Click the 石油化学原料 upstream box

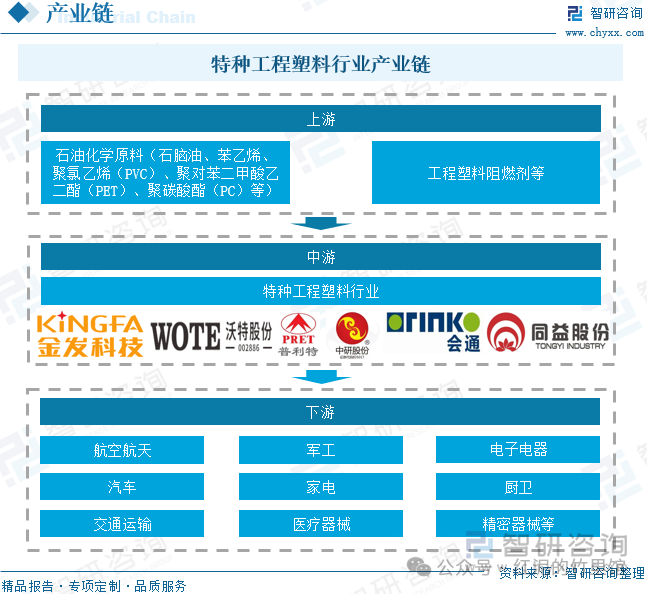coord(165,172)
